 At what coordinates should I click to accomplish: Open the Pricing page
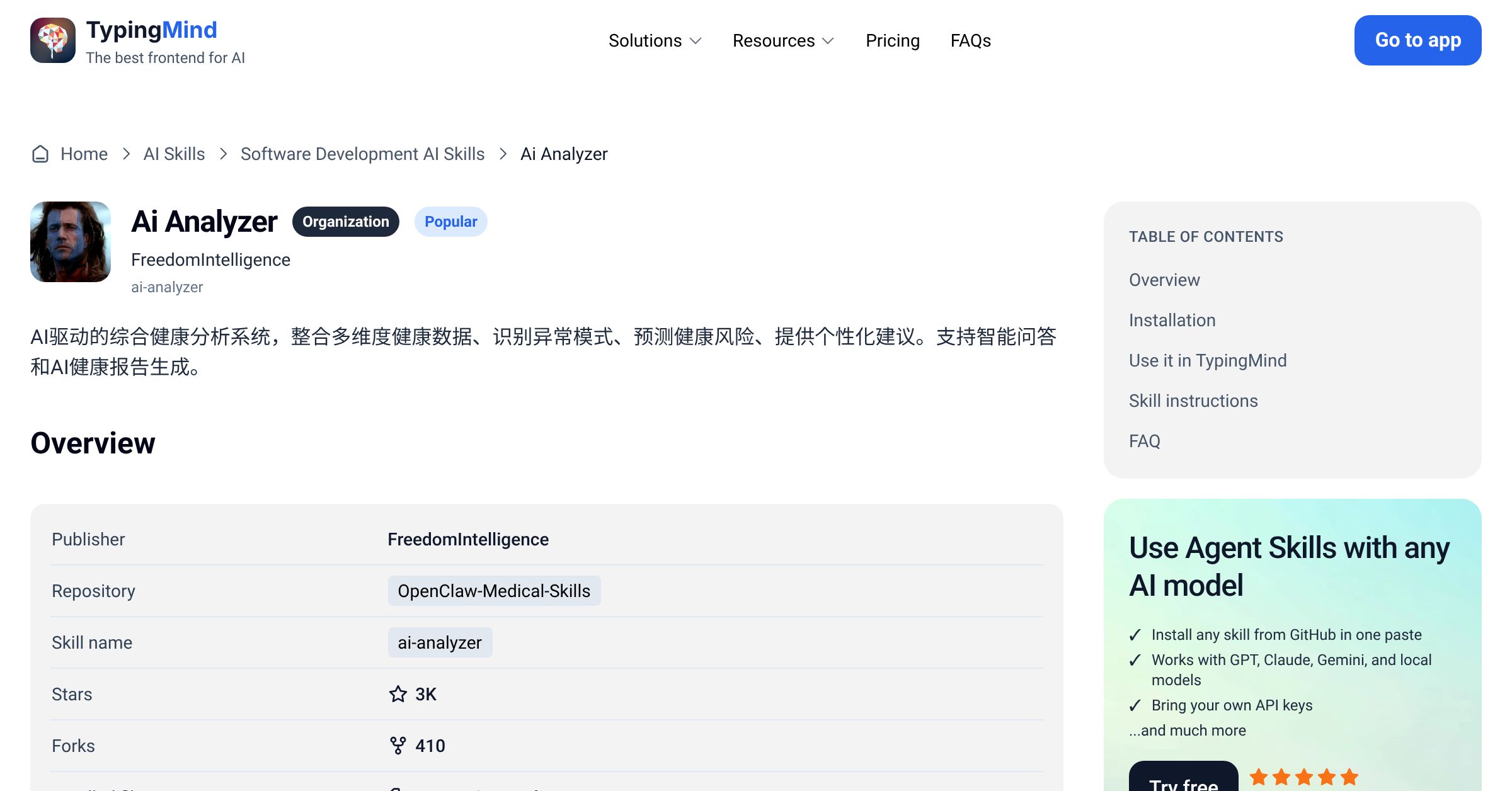[x=893, y=40]
